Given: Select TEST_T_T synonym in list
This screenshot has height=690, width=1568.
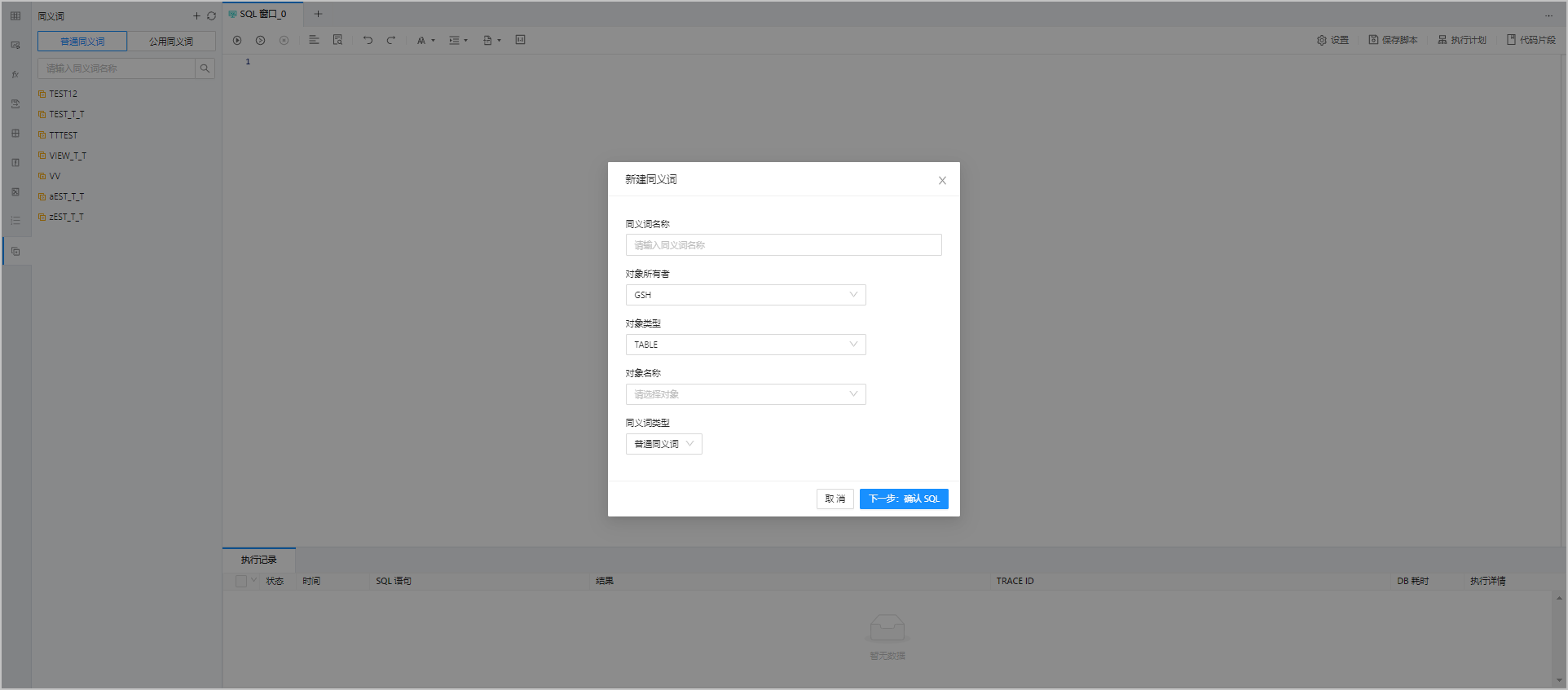Looking at the screenshot, I should 66,114.
